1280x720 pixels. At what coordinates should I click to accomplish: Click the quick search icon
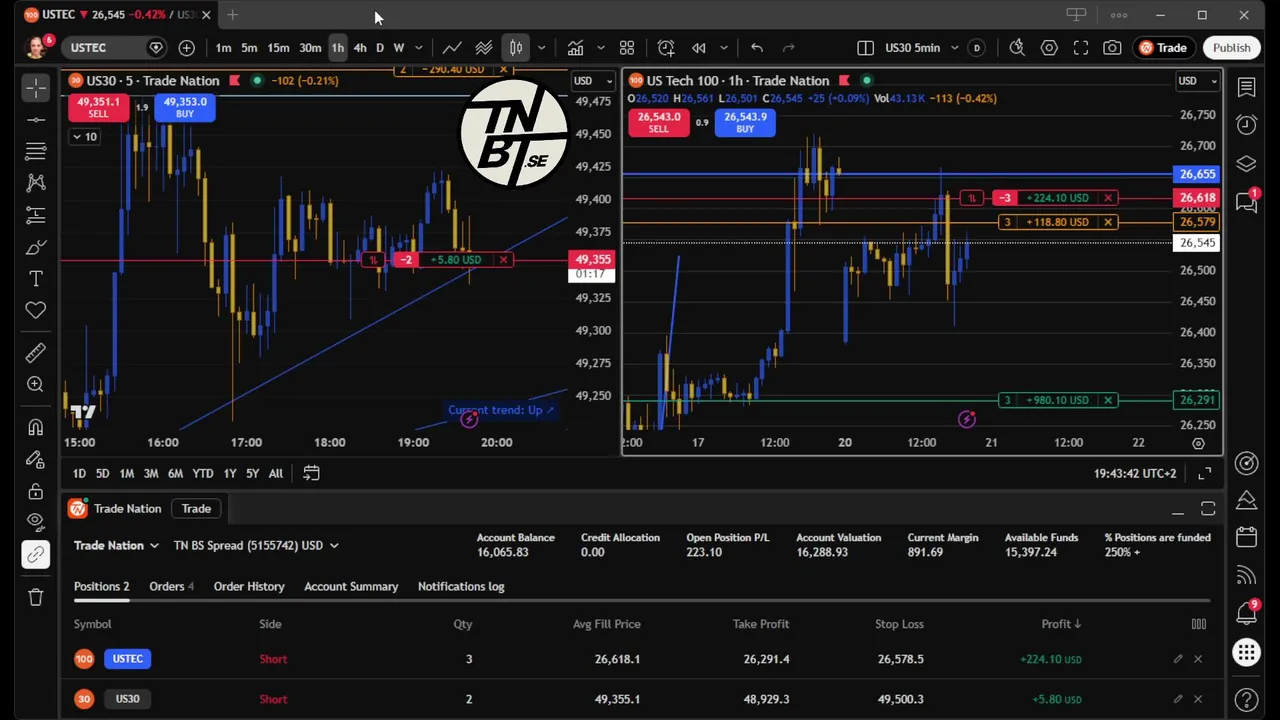point(1017,48)
